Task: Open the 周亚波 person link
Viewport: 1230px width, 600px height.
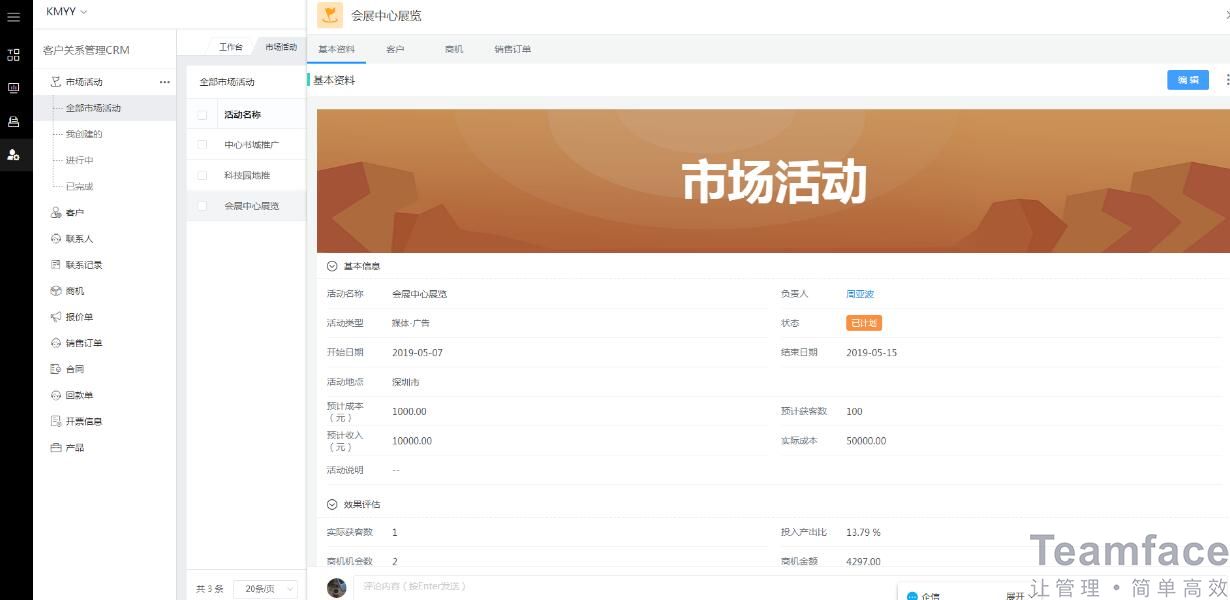Action: coord(860,293)
